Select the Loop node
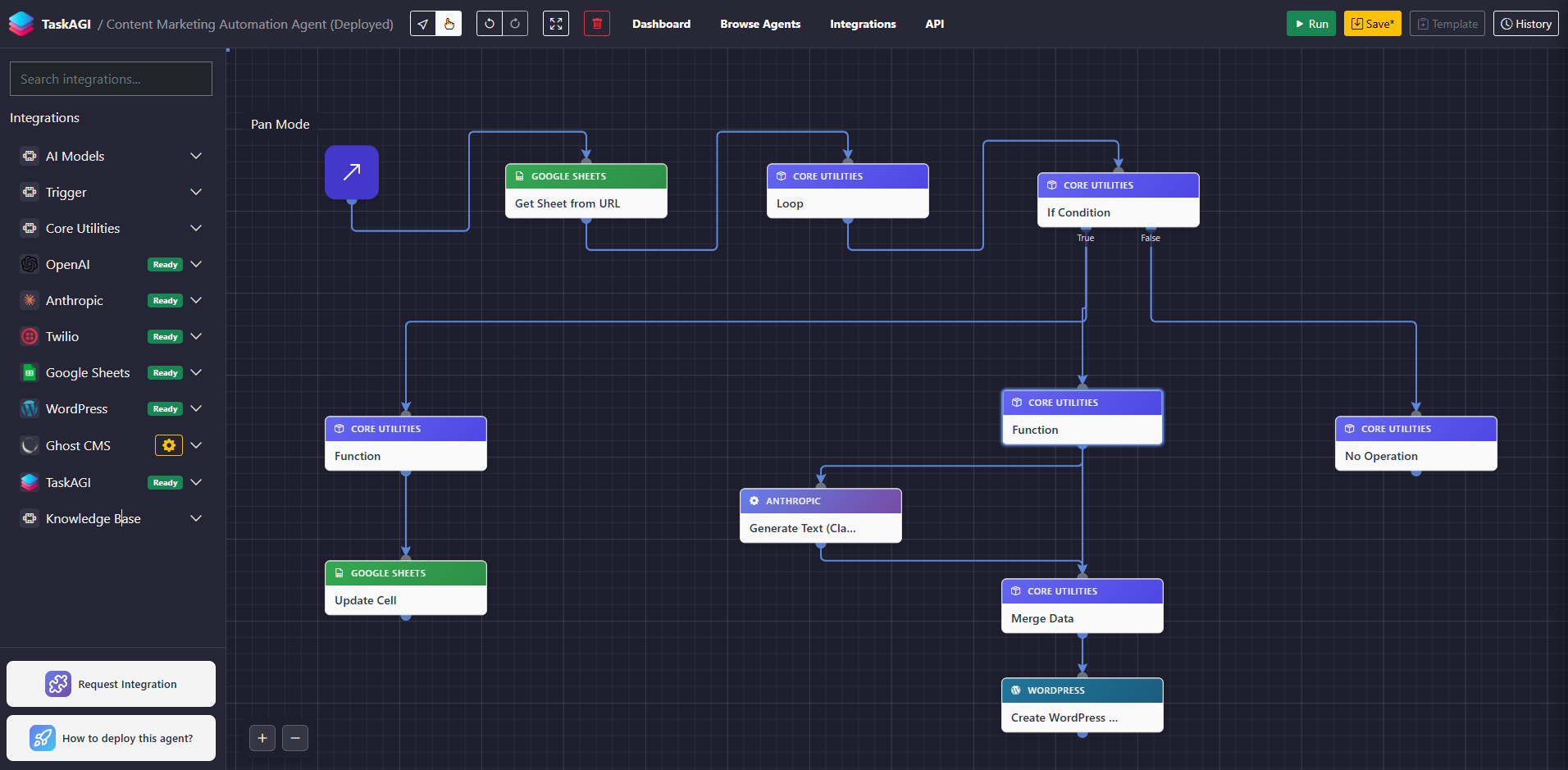1568x770 pixels. 848,191
